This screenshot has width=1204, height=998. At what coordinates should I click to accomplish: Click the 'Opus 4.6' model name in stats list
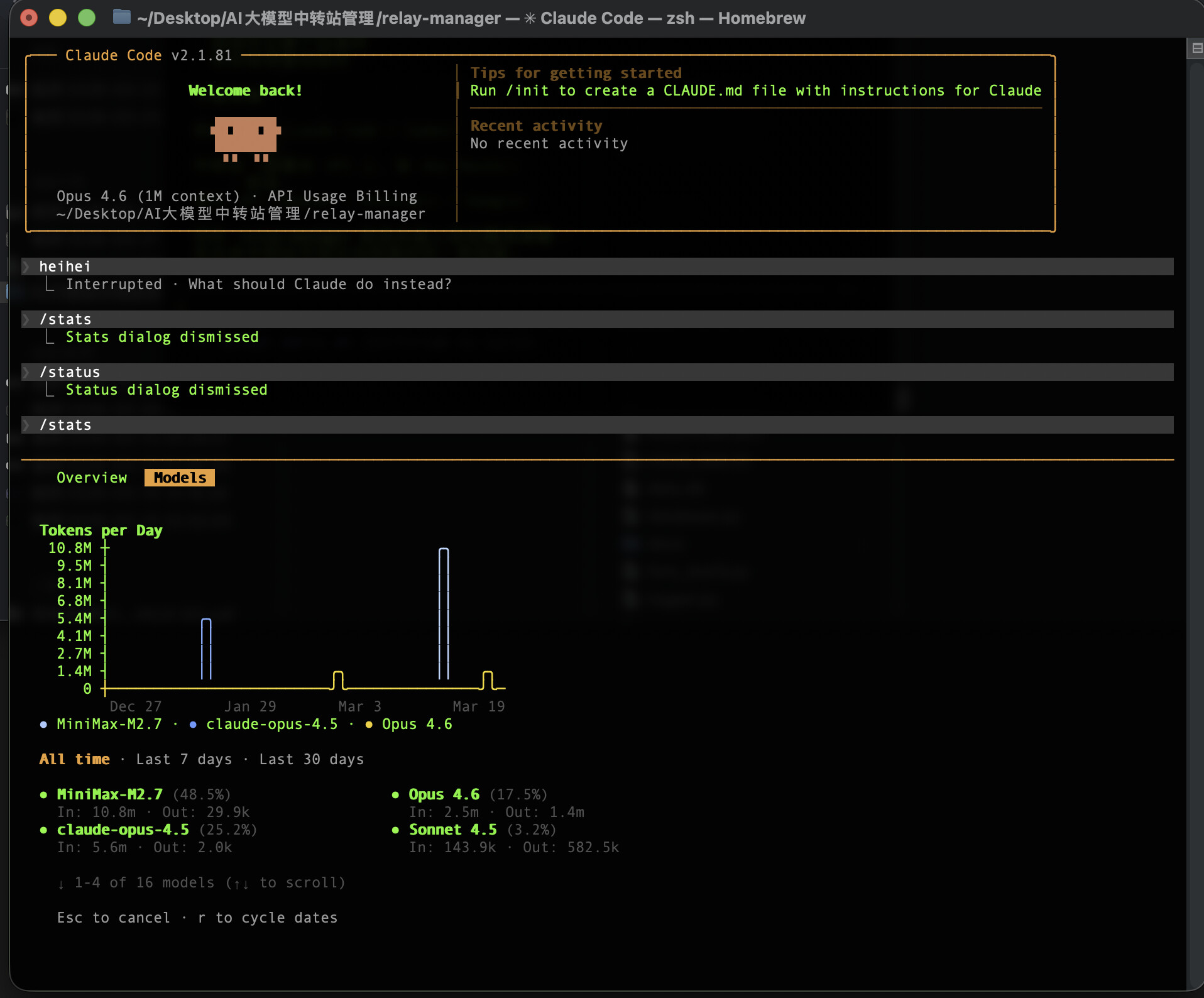tap(444, 794)
